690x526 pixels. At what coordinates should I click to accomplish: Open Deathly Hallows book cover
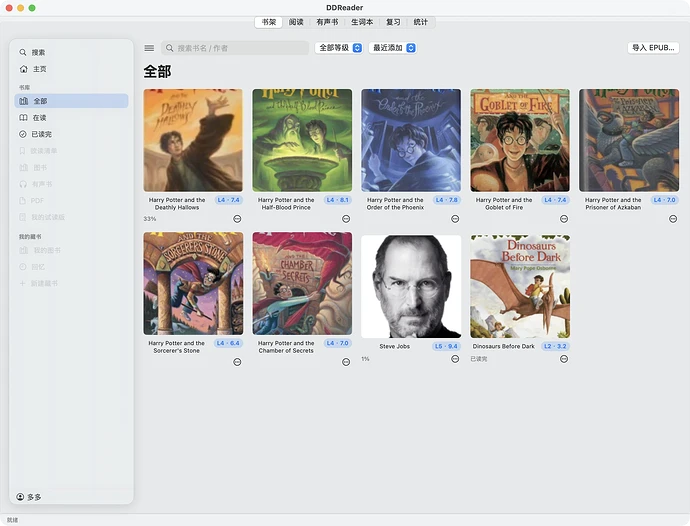pyautogui.click(x=193, y=140)
